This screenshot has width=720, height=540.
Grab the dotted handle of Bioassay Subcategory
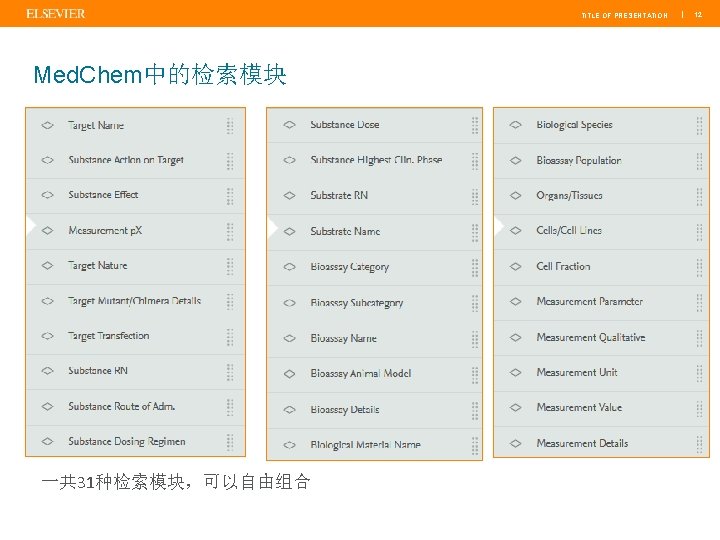coord(475,303)
